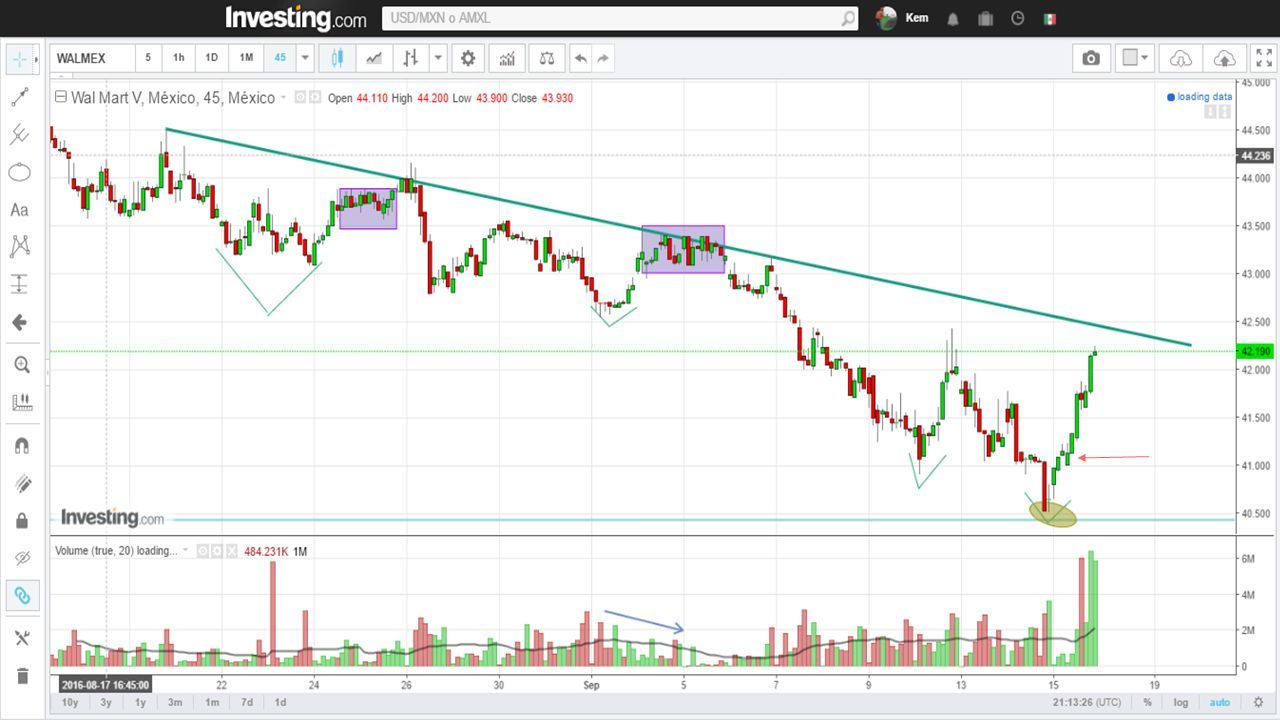This screenshot has height=720, width=1280.
Task: Select the text annotation tool
Action: click(20, 210)
